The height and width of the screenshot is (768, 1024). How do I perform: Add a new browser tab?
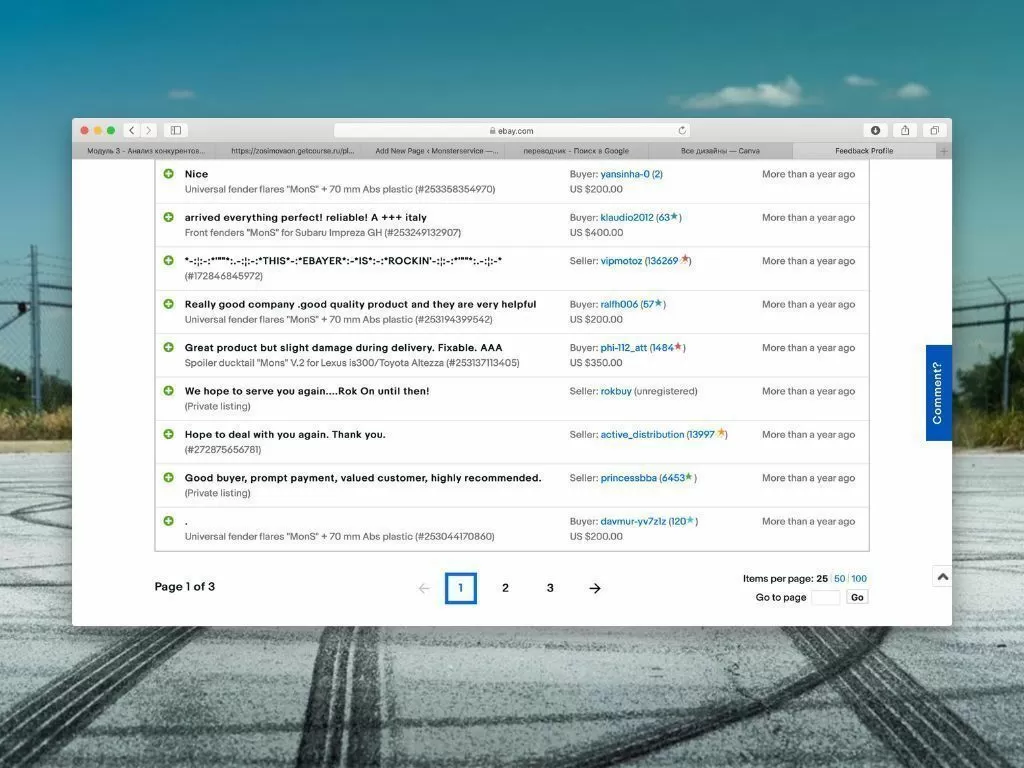click(x=944, y=151)
